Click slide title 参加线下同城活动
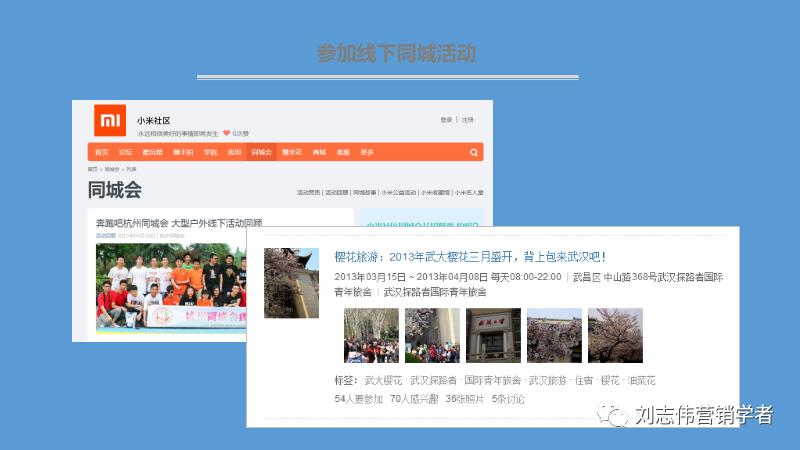 pos(396,53)
